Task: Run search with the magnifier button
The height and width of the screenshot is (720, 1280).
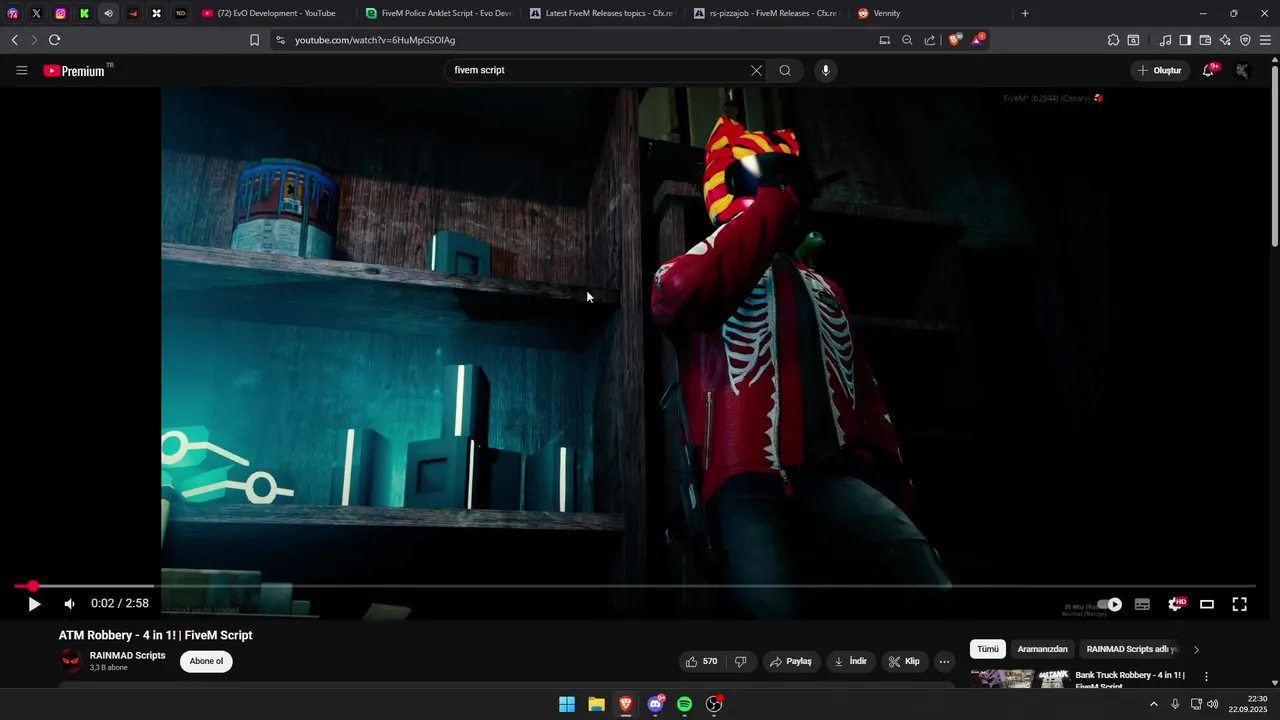Action: click(785, 70)
